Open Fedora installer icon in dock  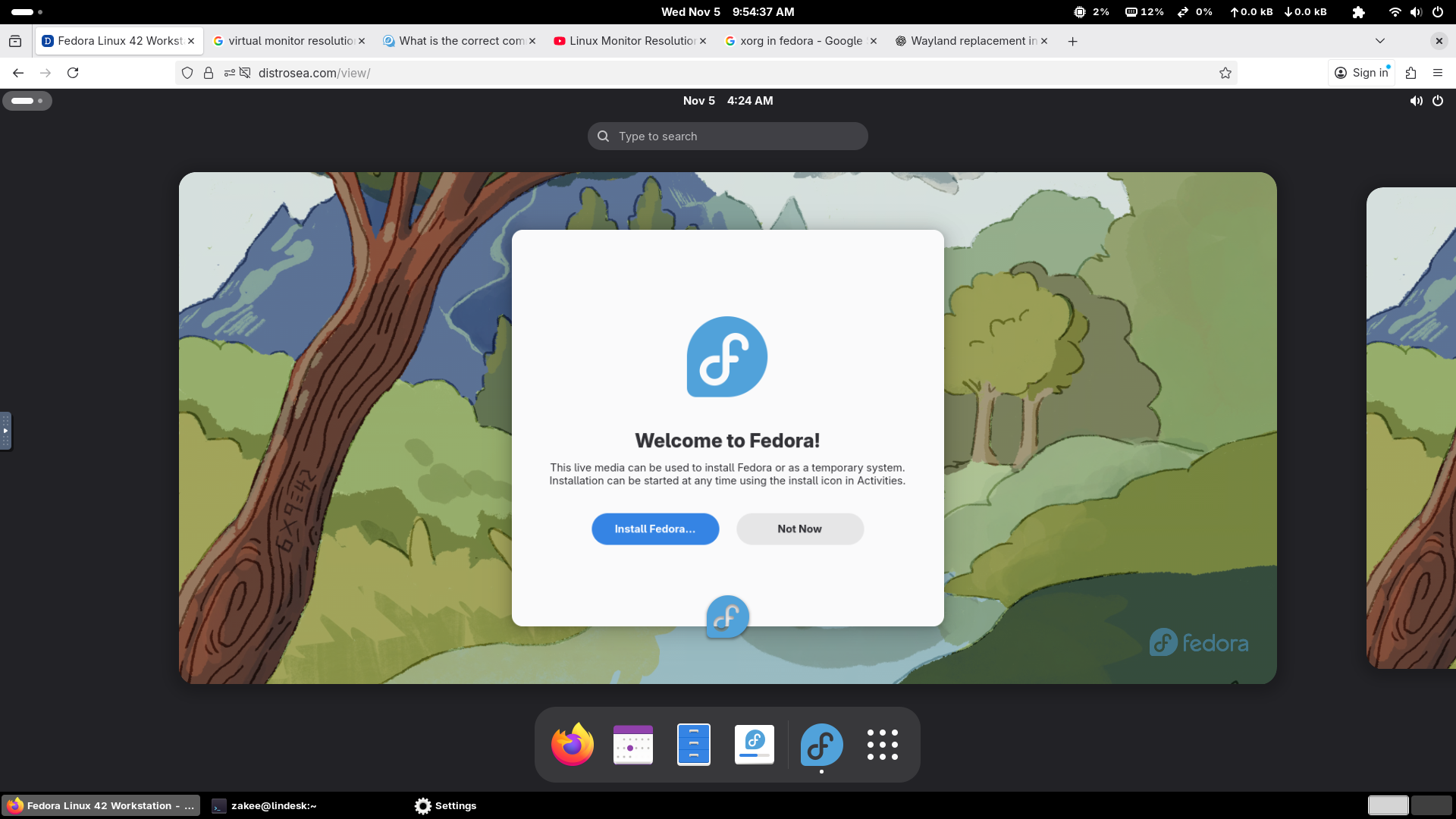point(754,745)
